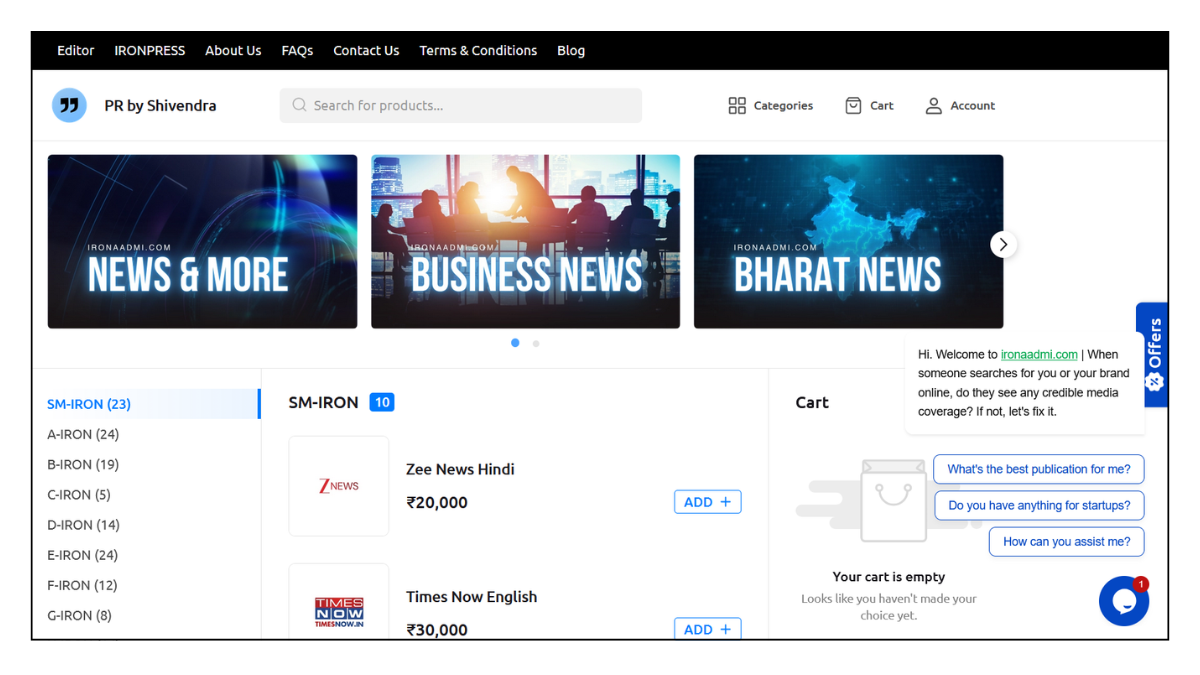Focus the Search for products field
Image resolution: width=1200 pixels, height=675 pixels.
pos(461,105)
